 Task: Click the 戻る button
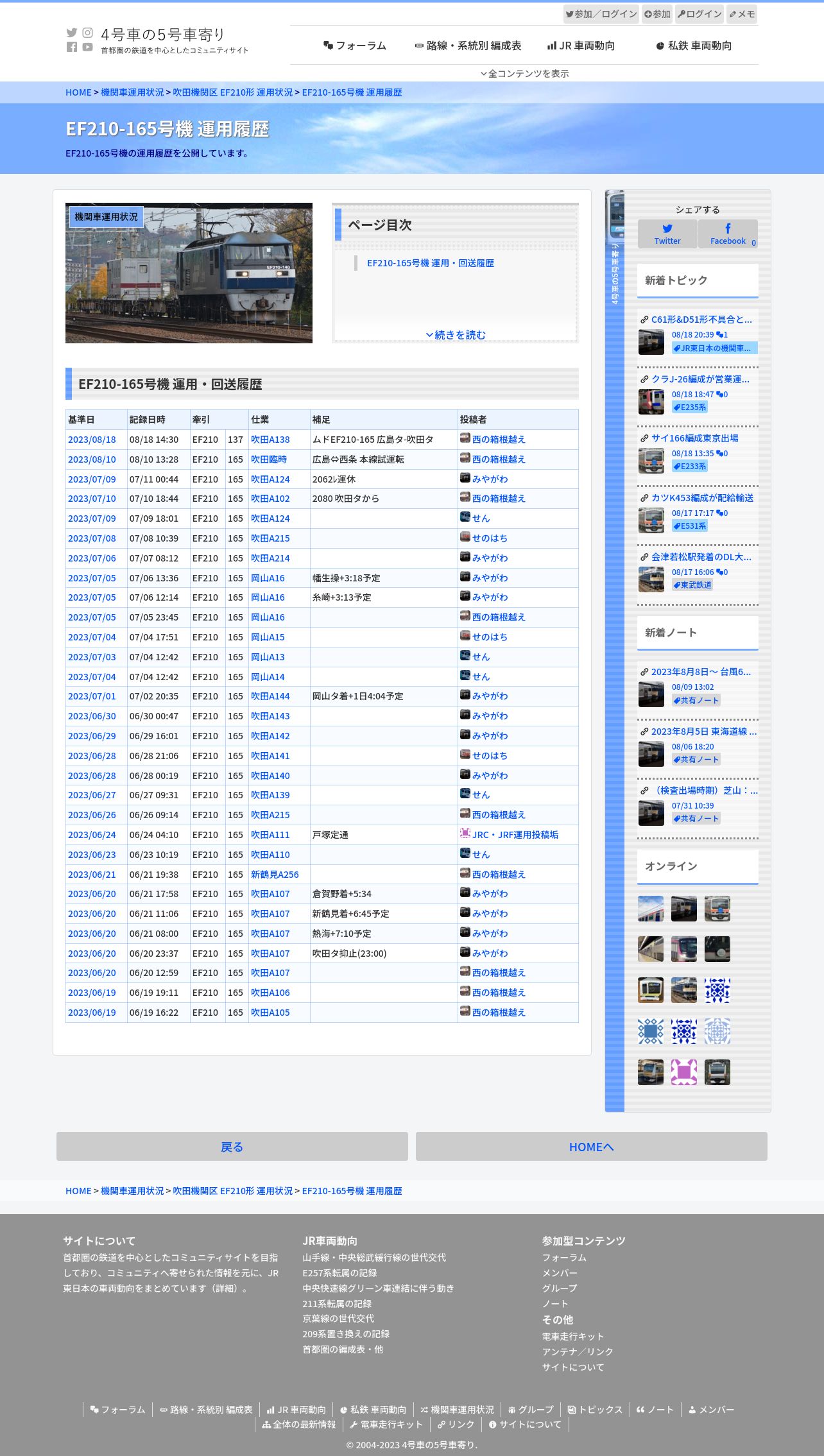click(232, 1147)
